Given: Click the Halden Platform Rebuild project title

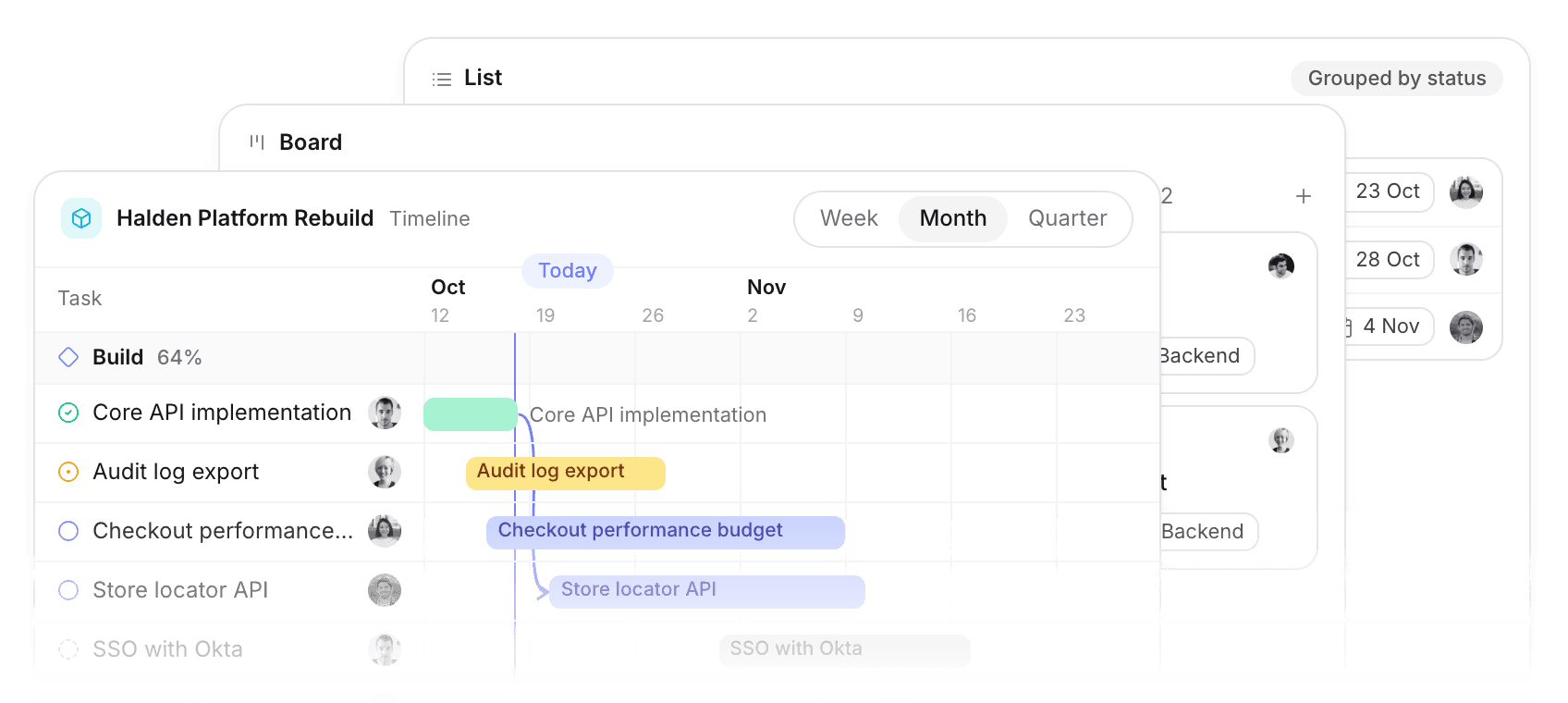Looking at the screenshot, I should point(245,218).
